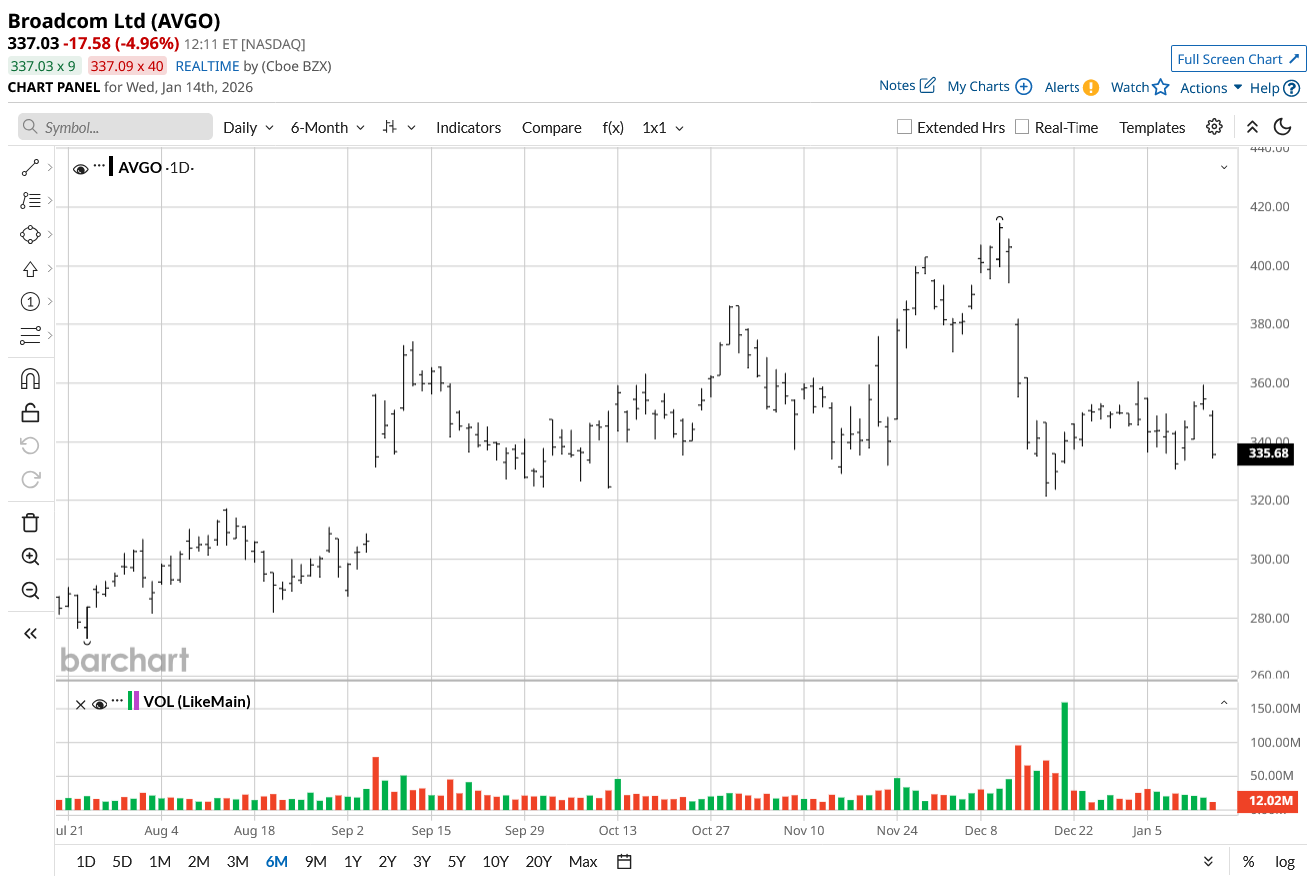Switch range to 5Y
The width and height of the screenshot is (1308, 876).
point(456,861)
